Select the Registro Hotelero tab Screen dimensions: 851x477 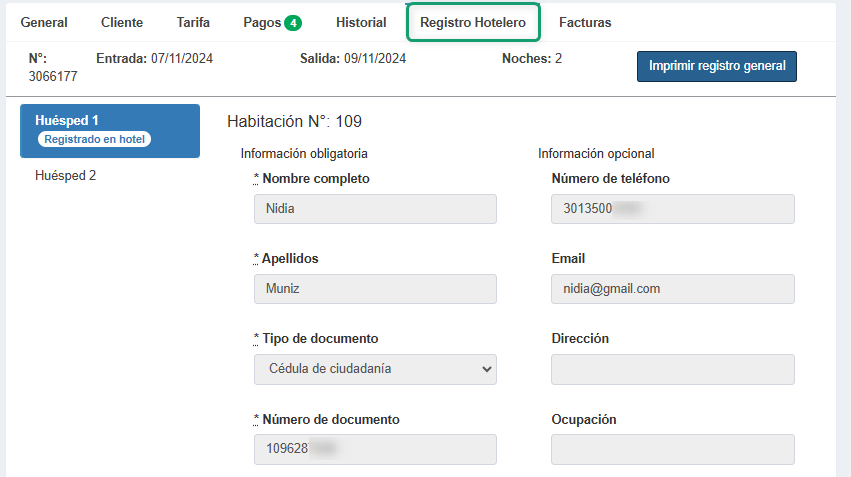tap(473, 22)
